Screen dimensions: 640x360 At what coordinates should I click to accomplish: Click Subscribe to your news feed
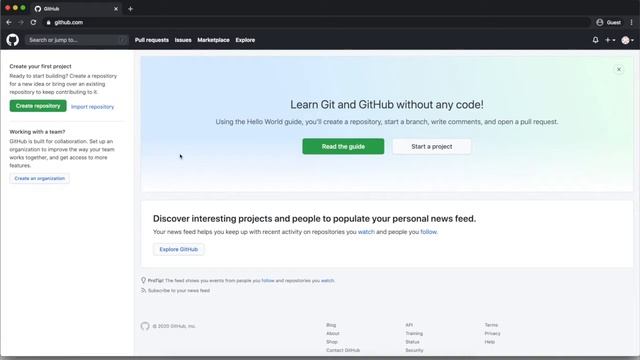point(179,291)
